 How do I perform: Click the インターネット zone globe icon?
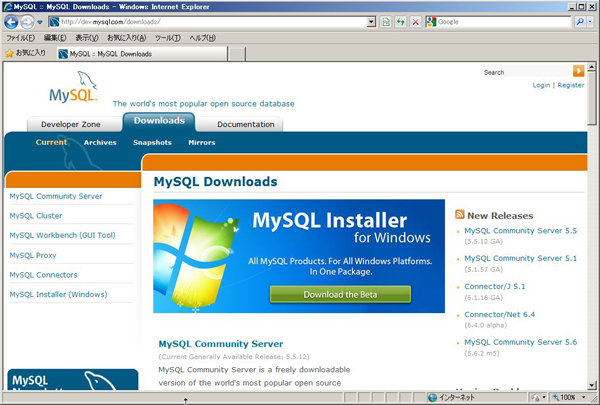pos(432,397)
